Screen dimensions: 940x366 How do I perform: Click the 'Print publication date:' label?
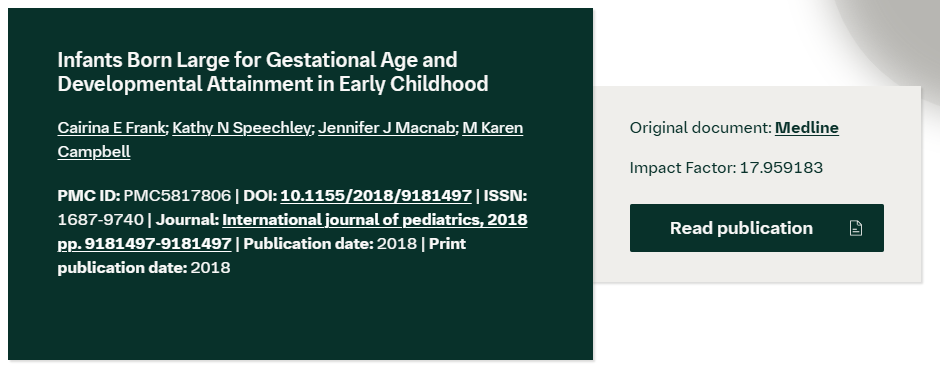click(261, 256)
